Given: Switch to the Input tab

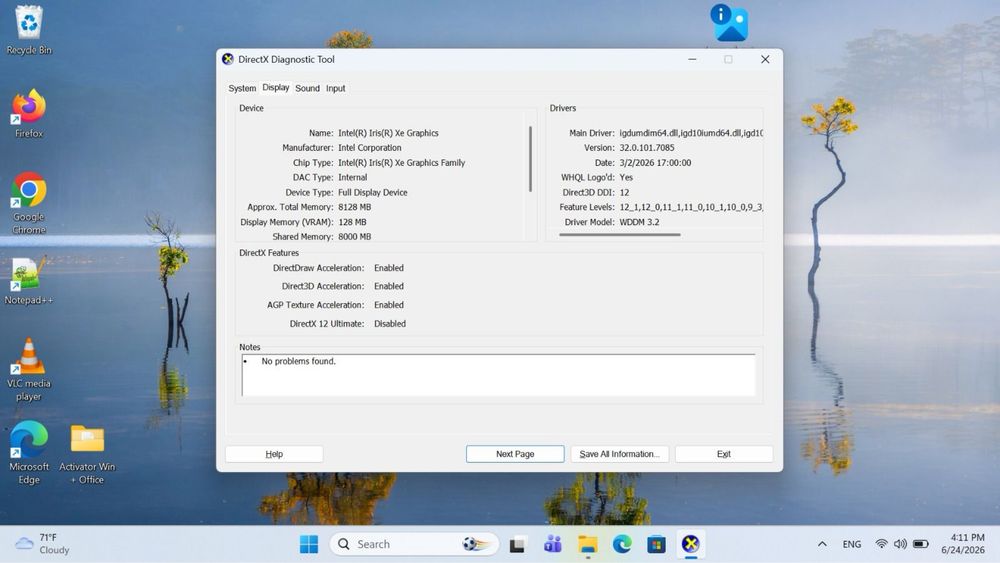Looking at the screenshot, I should click(335, 88).
